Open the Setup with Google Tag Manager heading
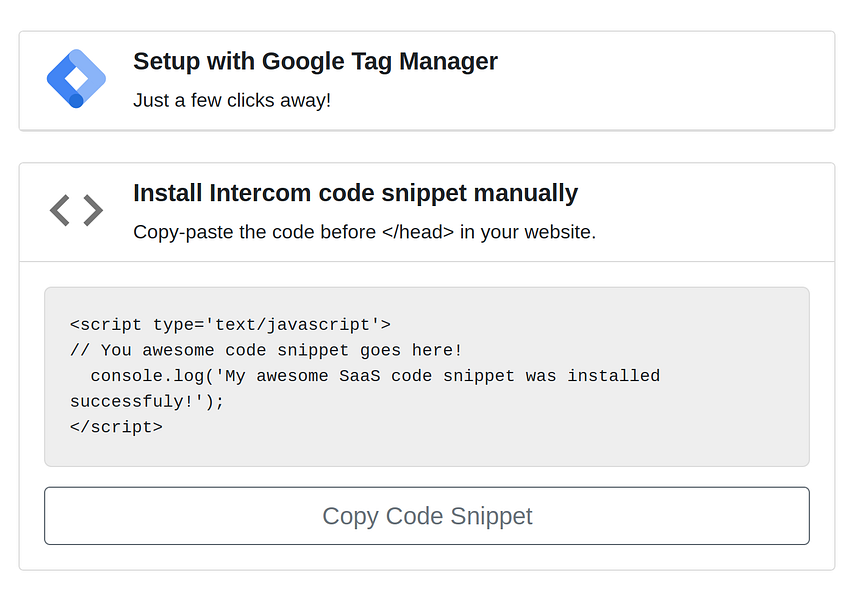The height and width of the screenshot is (600, 854). pos(315,61)
